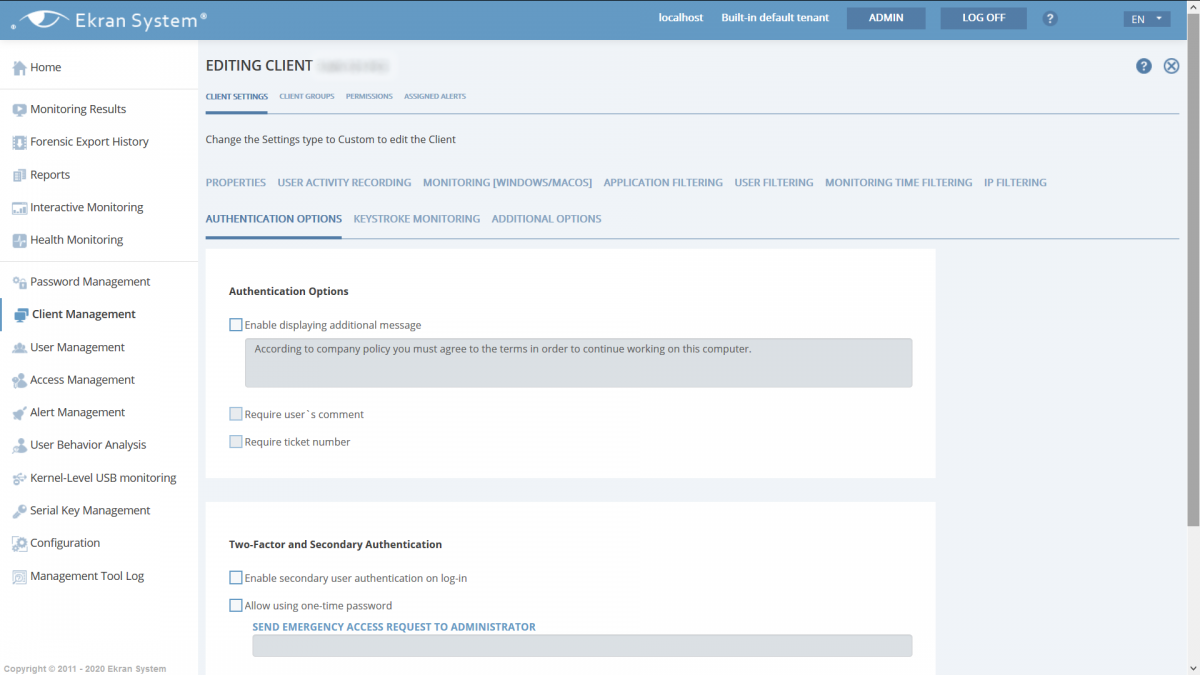The image size is (1200, 675).
Task: Click the ADMIN button
Action: click(885, 18)
